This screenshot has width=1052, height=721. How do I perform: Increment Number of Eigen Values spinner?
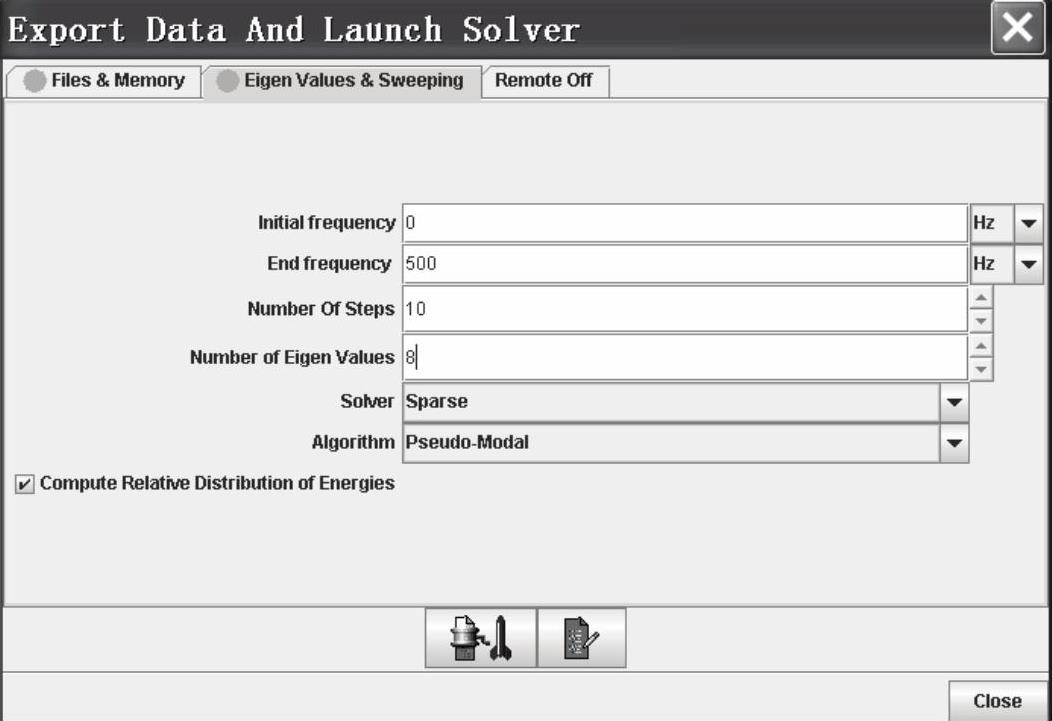click(x=981, y=346)
